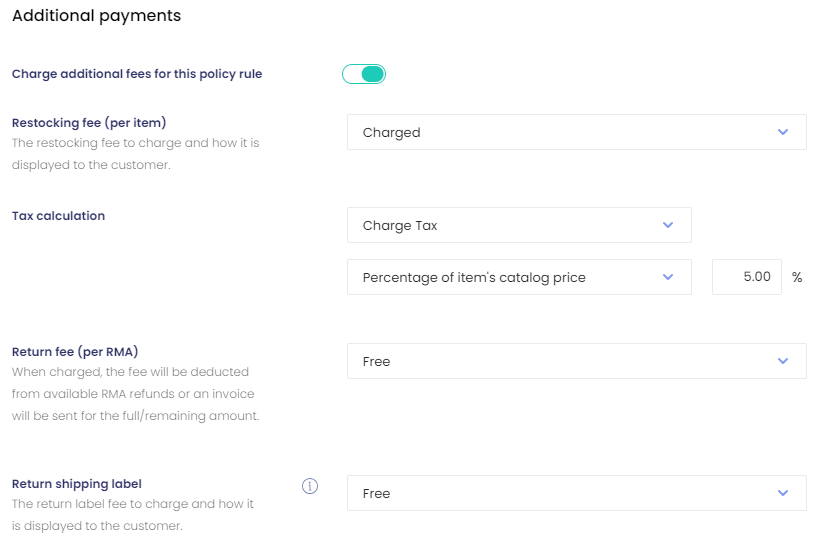Open the Restocking fee dropdown showing Charged
Image resolution: width=824 pixels, height=551 pixels.
click(576, 132)
